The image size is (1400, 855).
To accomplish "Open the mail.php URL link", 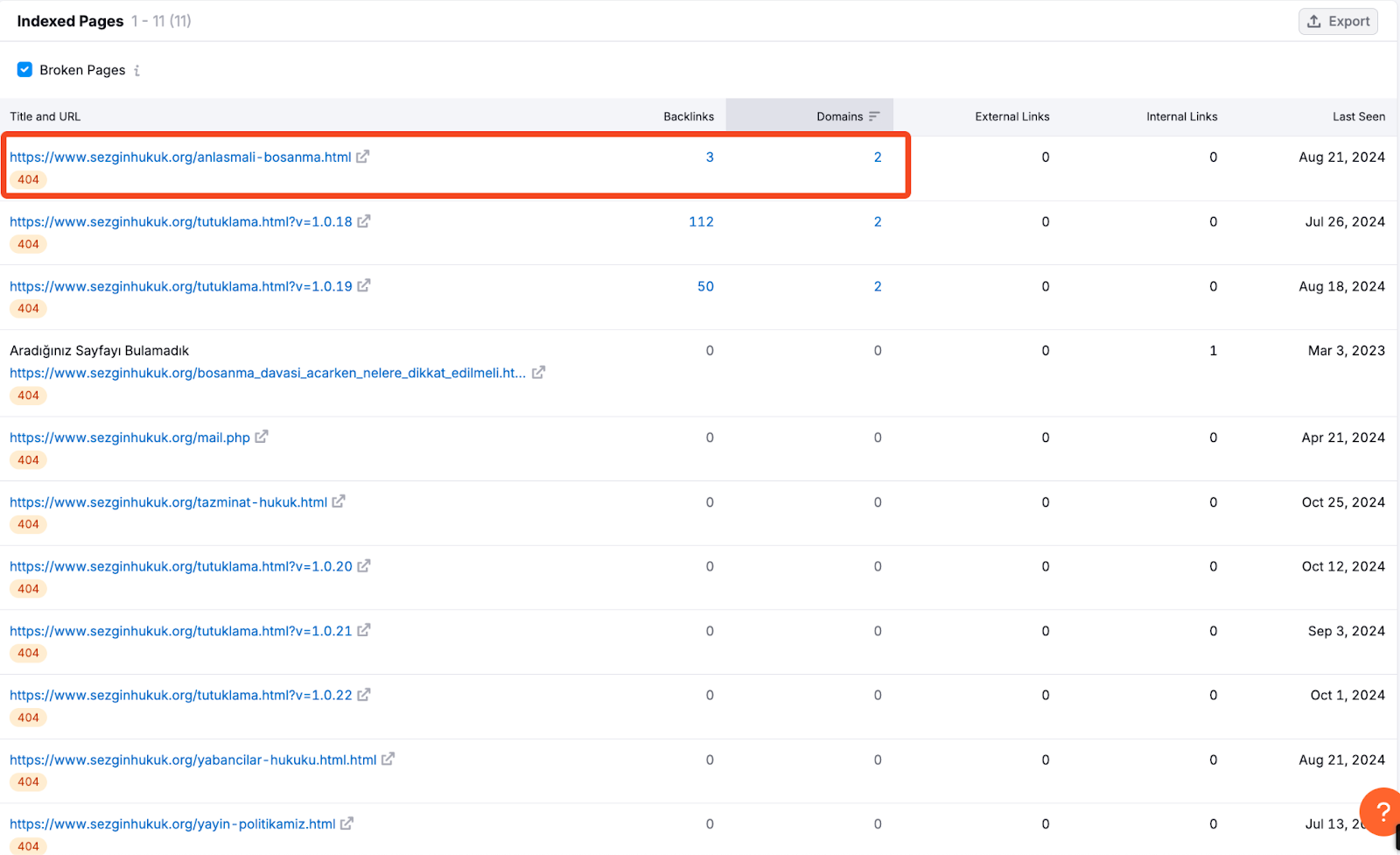I will (x=129, y=438).
